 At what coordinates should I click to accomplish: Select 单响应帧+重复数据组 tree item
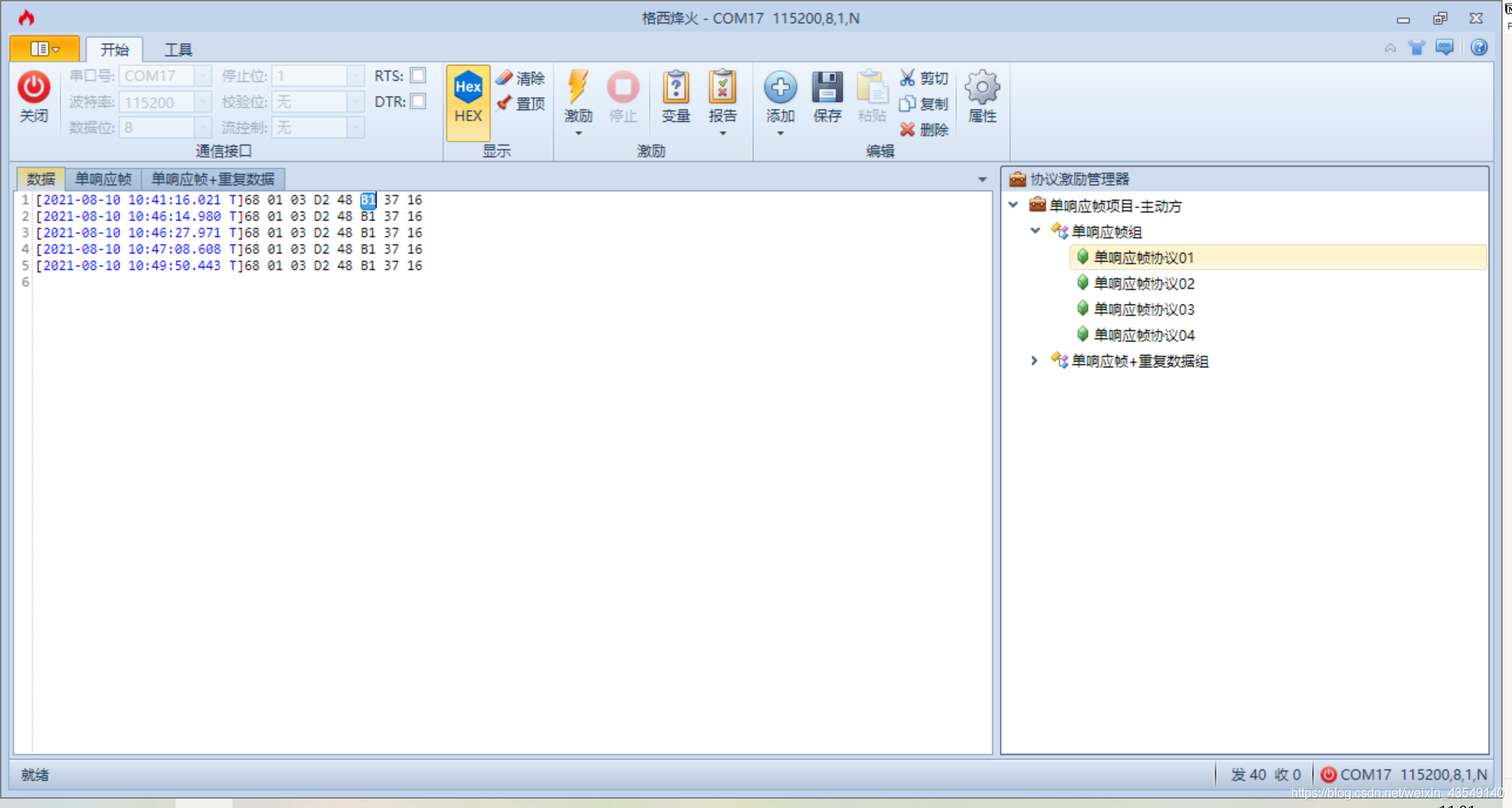(x=1139, y=361)
